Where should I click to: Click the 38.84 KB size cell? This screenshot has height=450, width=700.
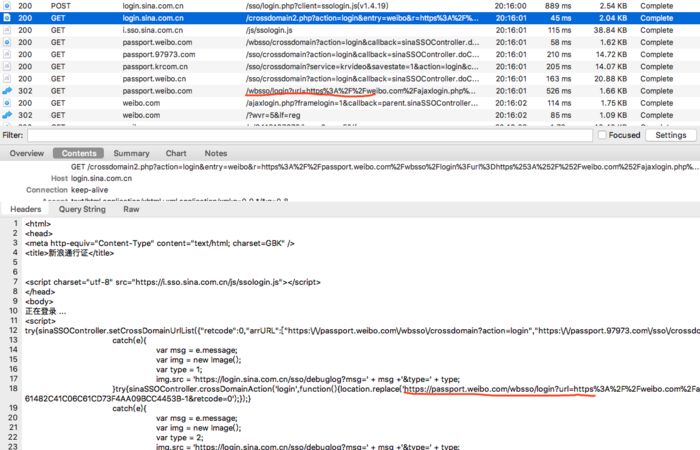(x=610, y=30)
